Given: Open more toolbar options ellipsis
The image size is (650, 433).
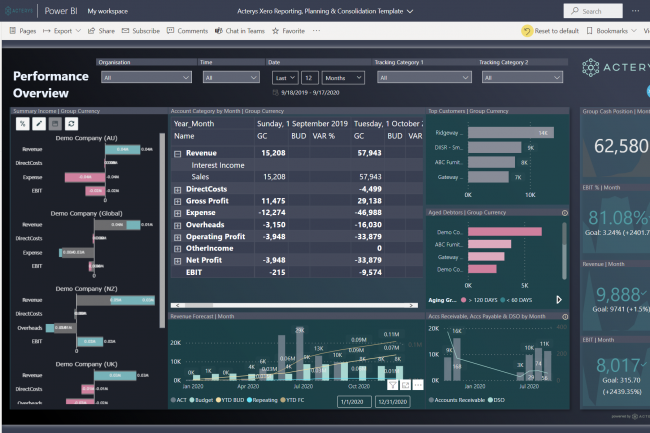Looking at the screenshot, I should tap(316, 31).
